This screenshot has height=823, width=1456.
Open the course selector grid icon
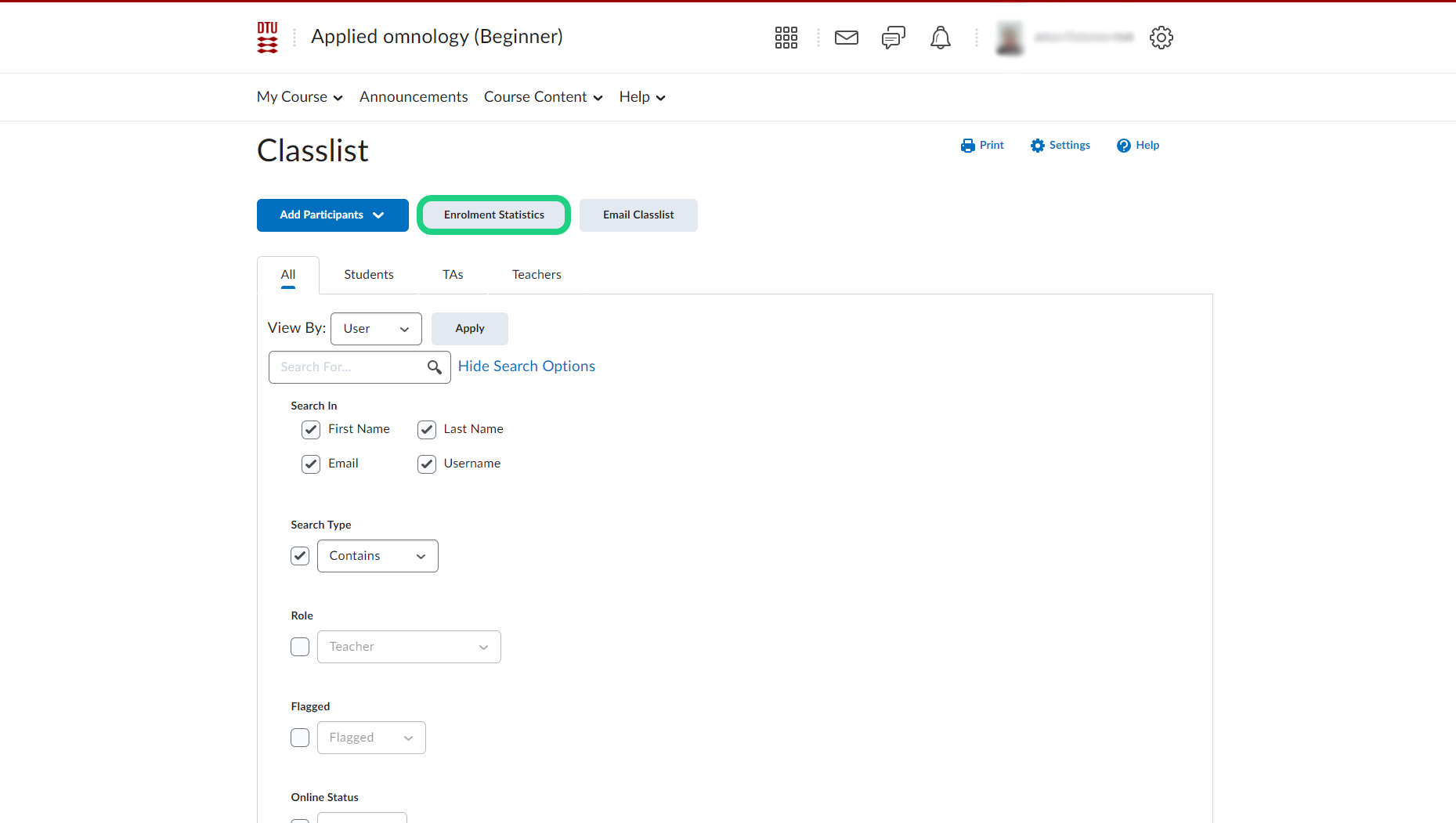tap(786, 38)
